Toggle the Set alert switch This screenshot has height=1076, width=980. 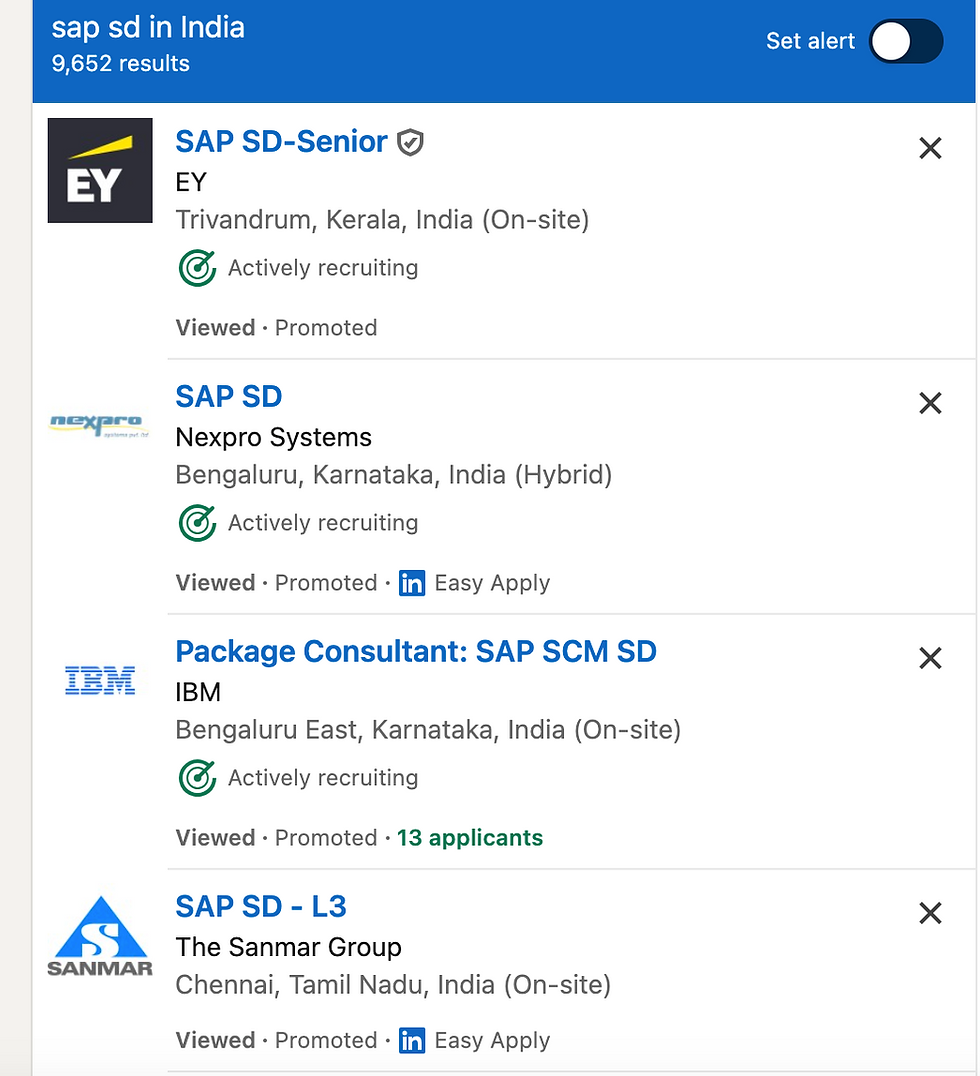906,41
